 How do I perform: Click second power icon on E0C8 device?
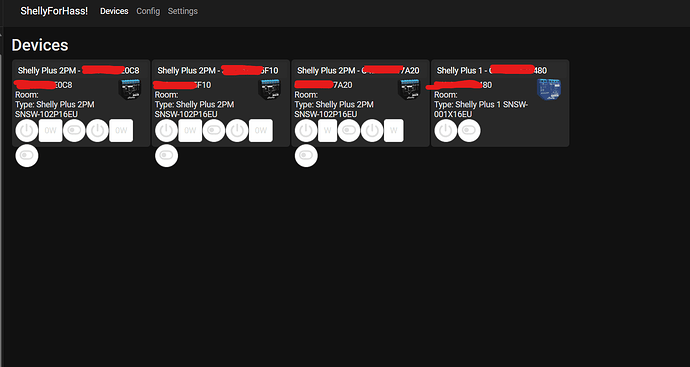point(97,131)
